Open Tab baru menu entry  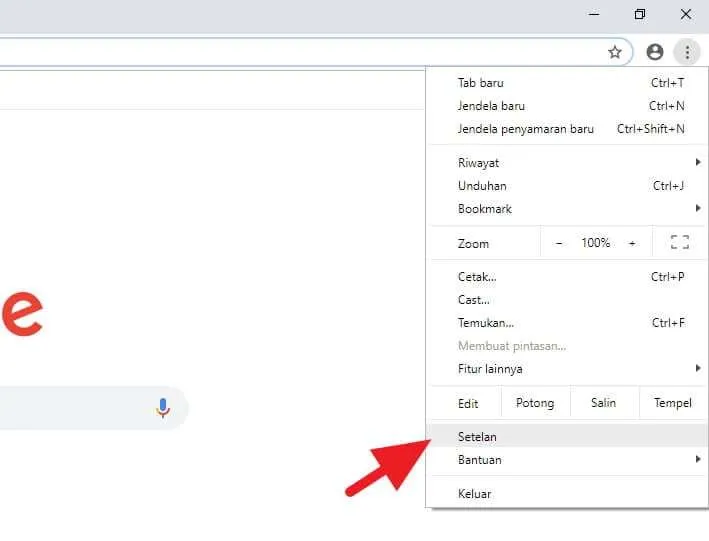pyautogui.click(x=567, y=83)
